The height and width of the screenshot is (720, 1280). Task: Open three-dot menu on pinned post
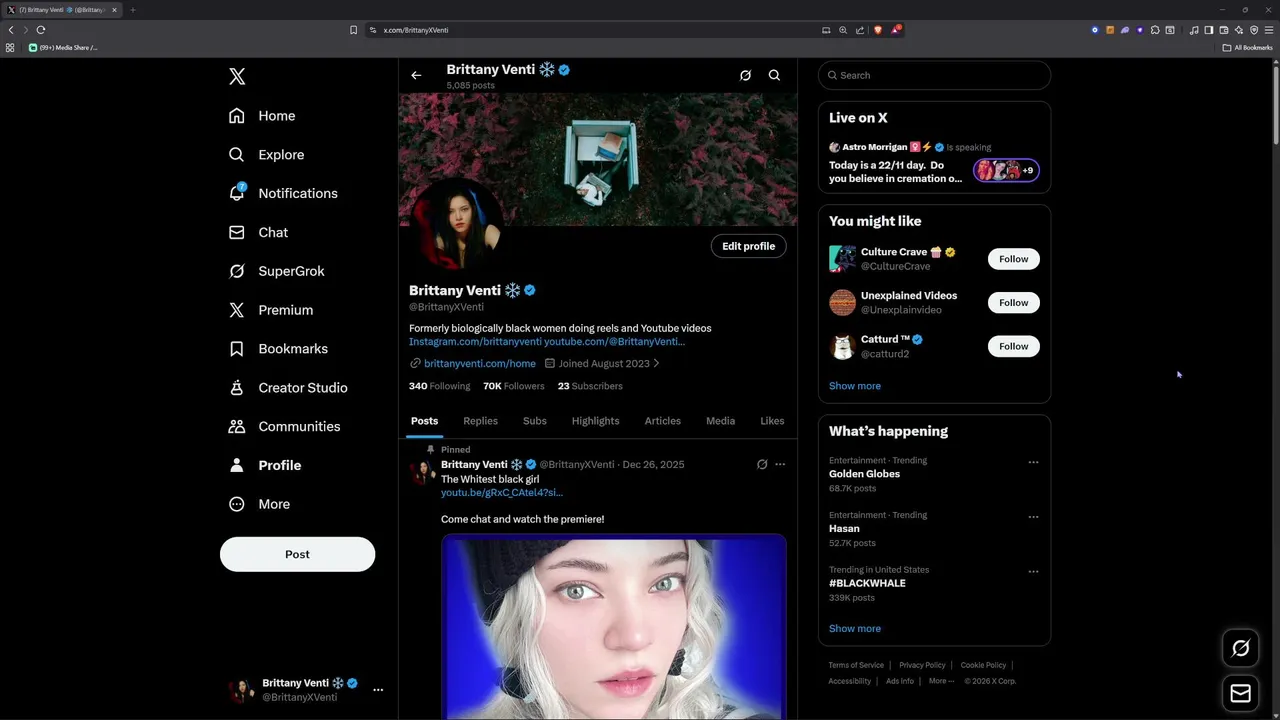pos(780,464)
